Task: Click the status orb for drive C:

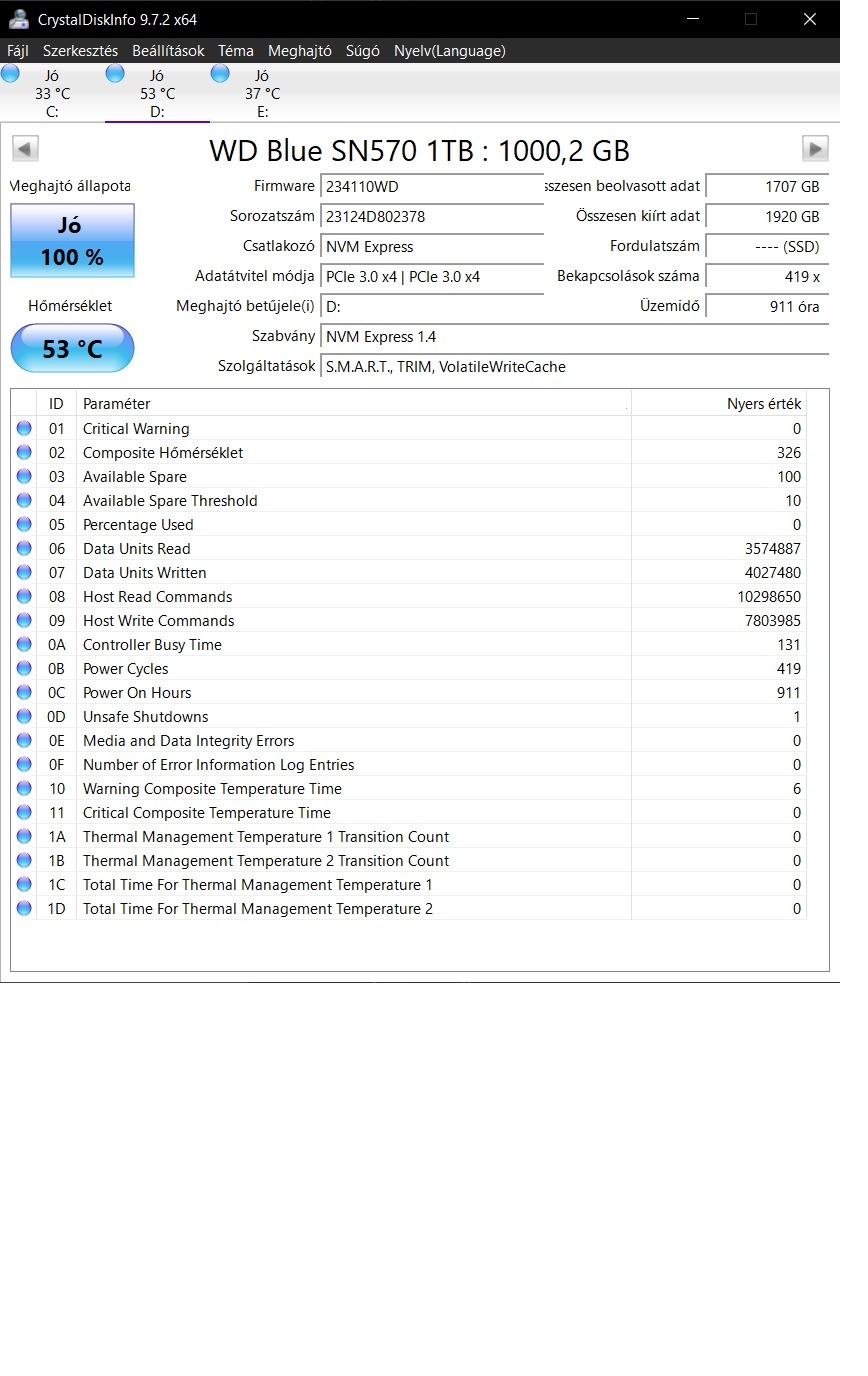Action: coord(10,72)
